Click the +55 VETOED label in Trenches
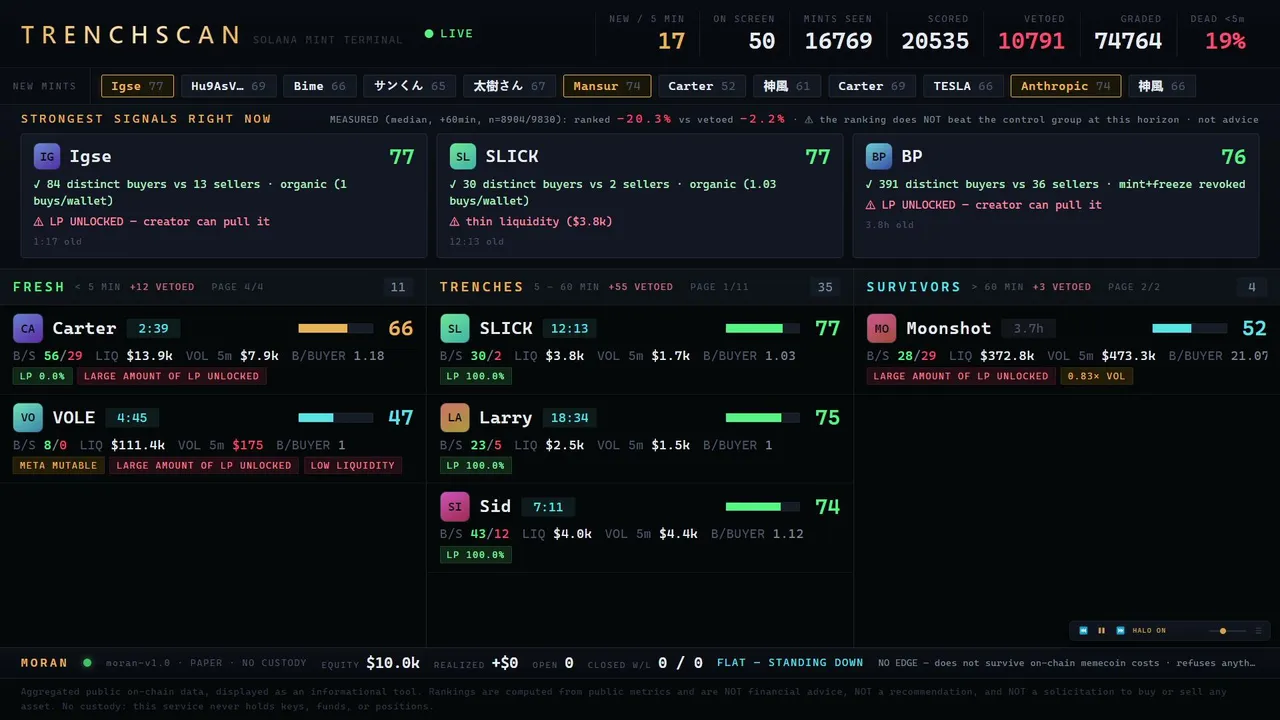 pos(641,287)
